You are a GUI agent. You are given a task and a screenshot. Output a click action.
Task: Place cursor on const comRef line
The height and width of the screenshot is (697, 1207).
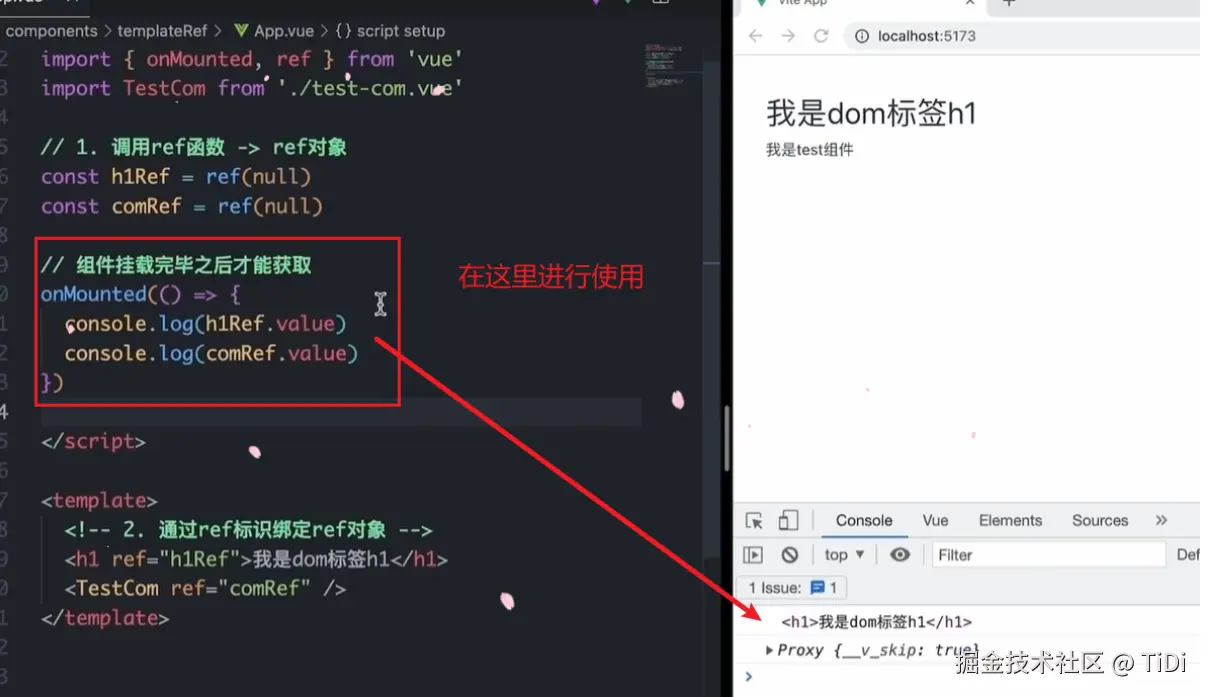[x=182, y=207]
